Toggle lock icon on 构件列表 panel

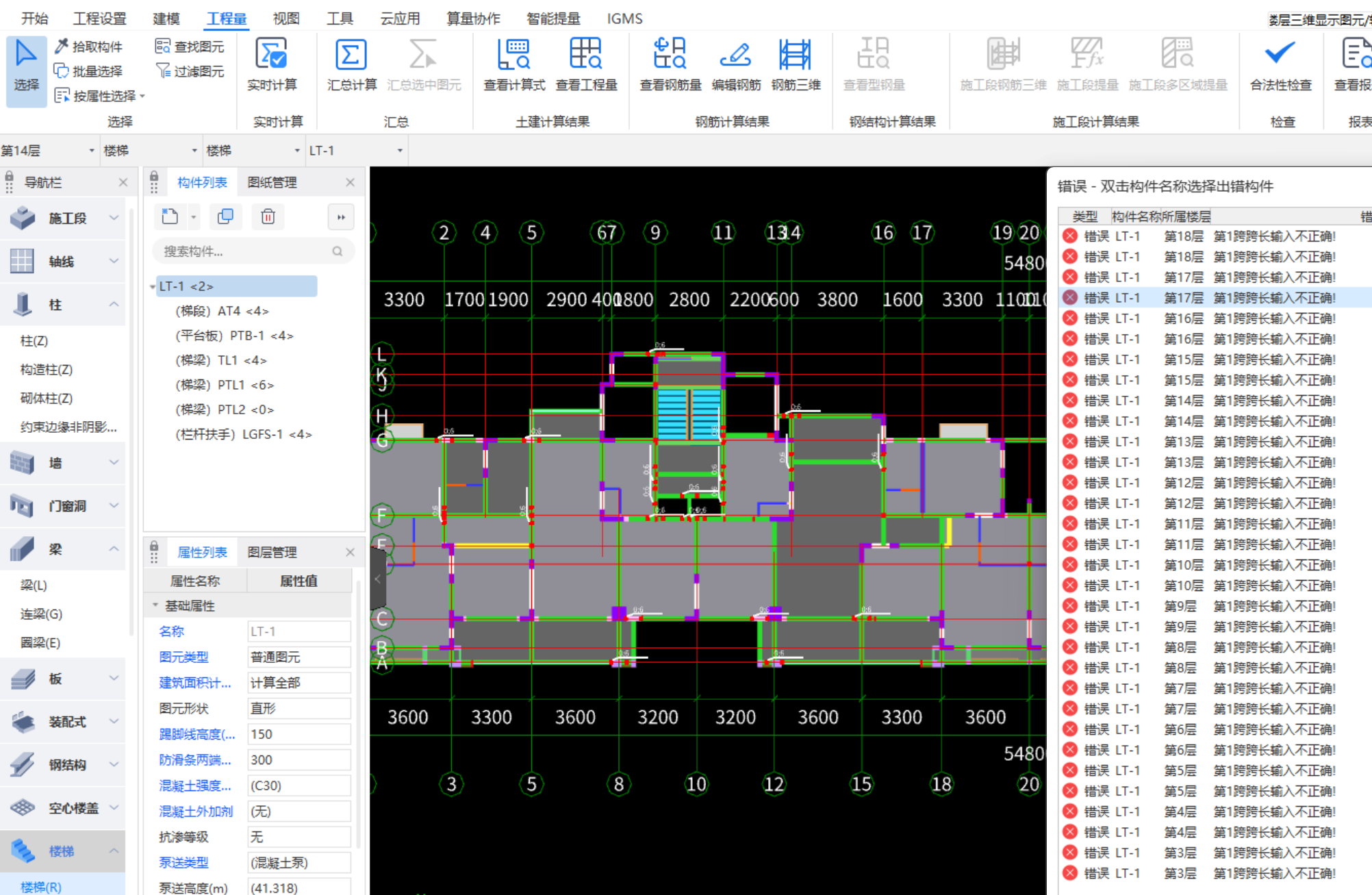click(x=154, y=177)
